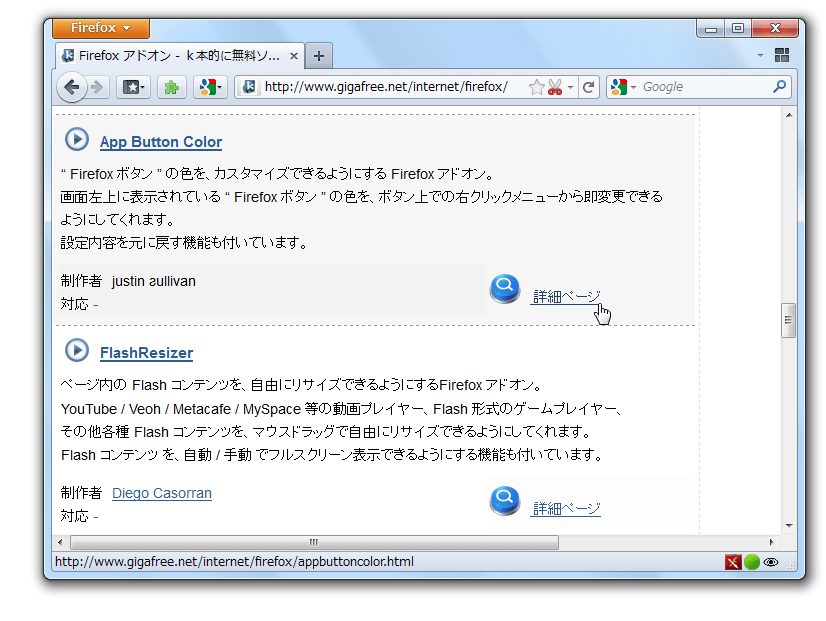This screenshot has width=826, height=621.
Task: Click the vertical scrollbar up arrow
Action: 789,115
